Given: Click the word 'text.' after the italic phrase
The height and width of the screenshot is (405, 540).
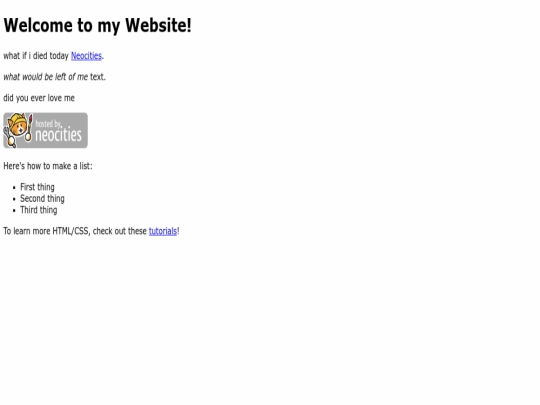Looking at the screenshot, I should coord(98,77).
